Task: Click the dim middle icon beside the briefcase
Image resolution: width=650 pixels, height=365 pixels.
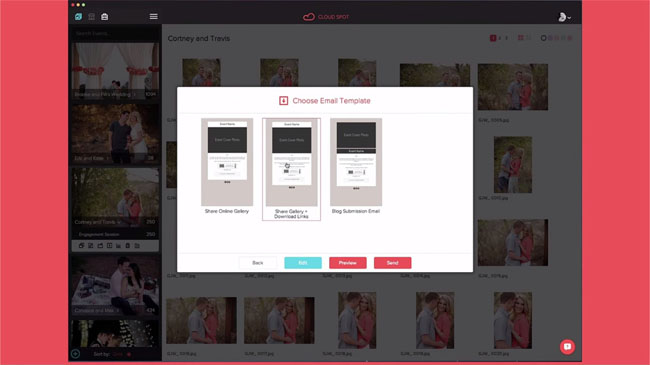Action: [x=92, y=17]
